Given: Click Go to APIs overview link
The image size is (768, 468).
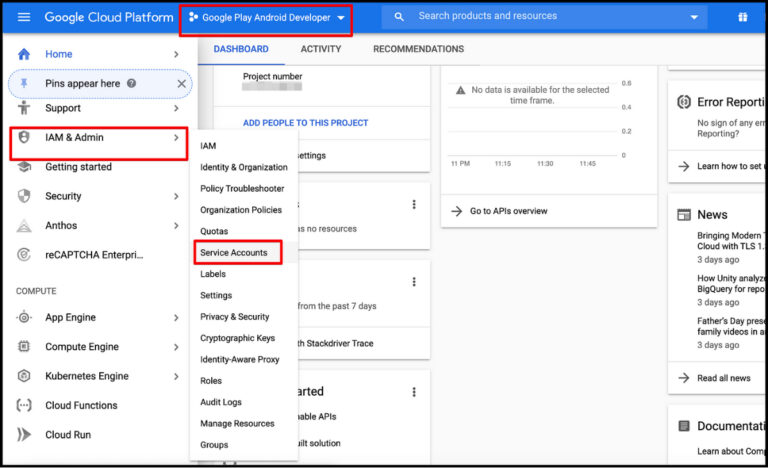Looking at the screenshot, I should pyautogui.click(x=508, y=211).
